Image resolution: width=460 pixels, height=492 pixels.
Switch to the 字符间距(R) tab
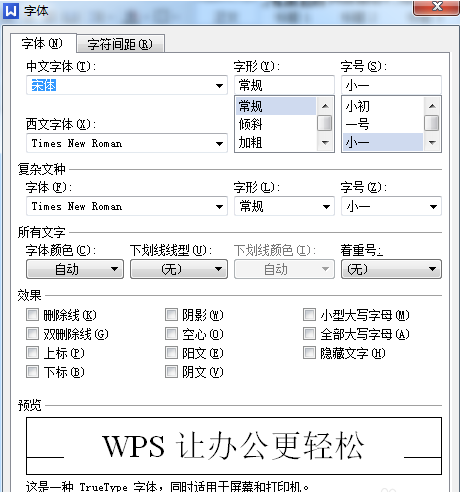[x=120, y=44]
